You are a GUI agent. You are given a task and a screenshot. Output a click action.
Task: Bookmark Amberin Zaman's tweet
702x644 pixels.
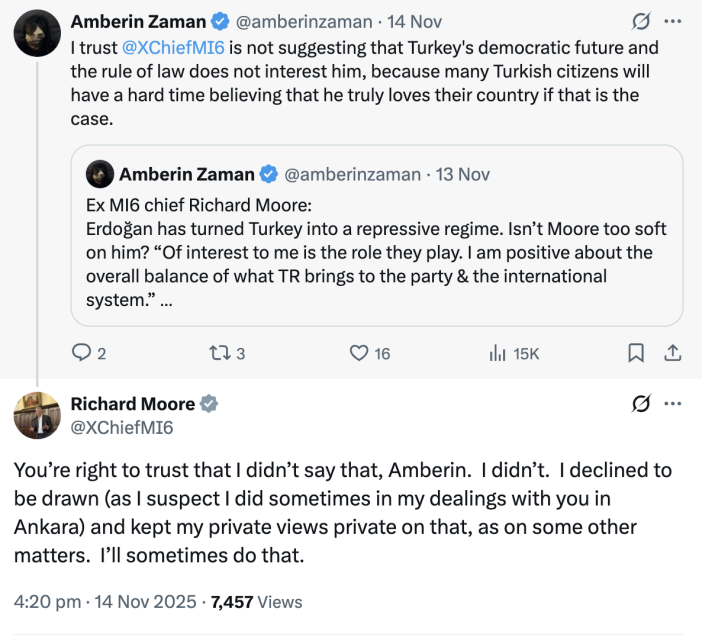pos(636,353)
